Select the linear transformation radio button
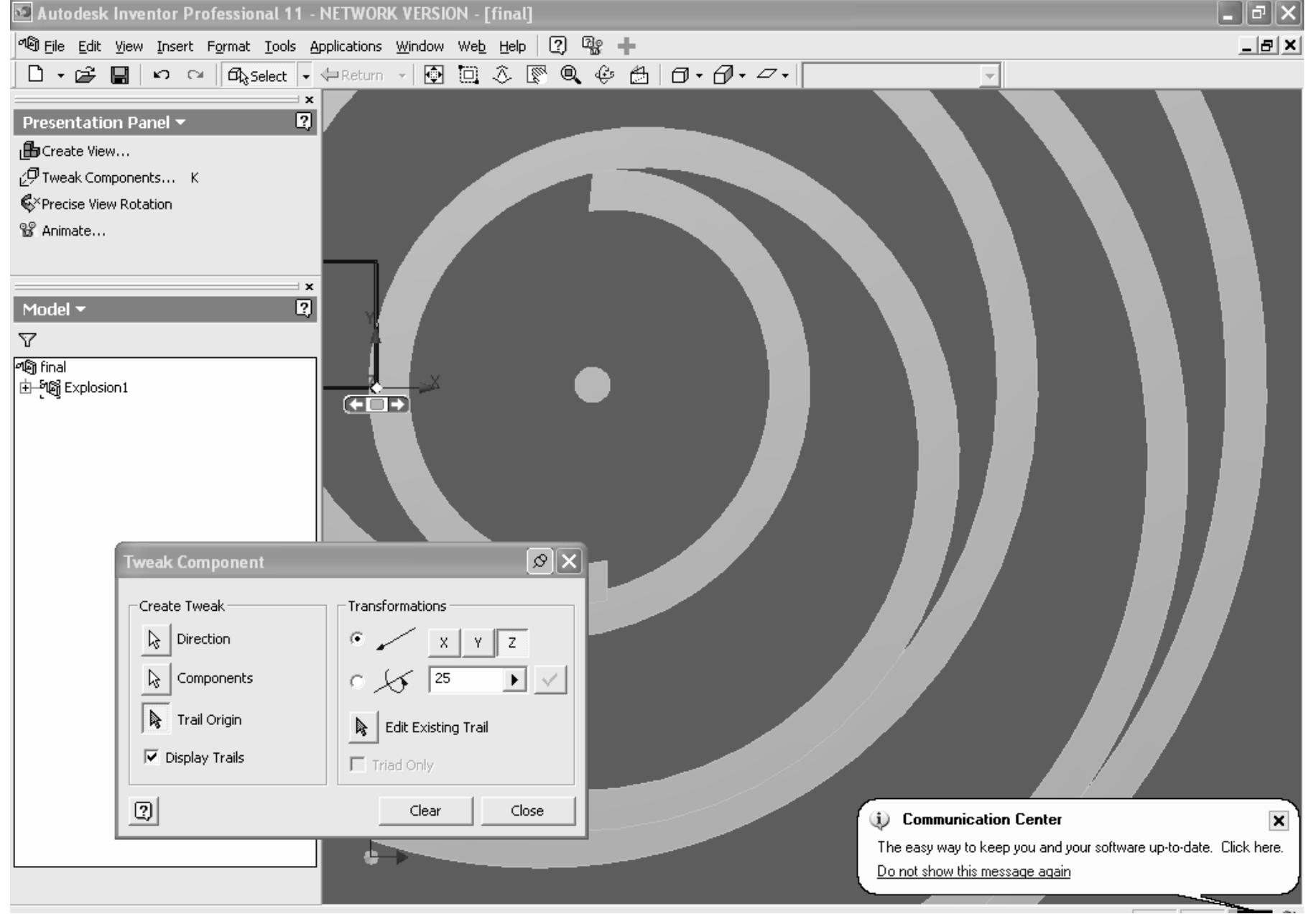Image resolution: width=1316 pixels, height=914 pixels. [356, 638]
